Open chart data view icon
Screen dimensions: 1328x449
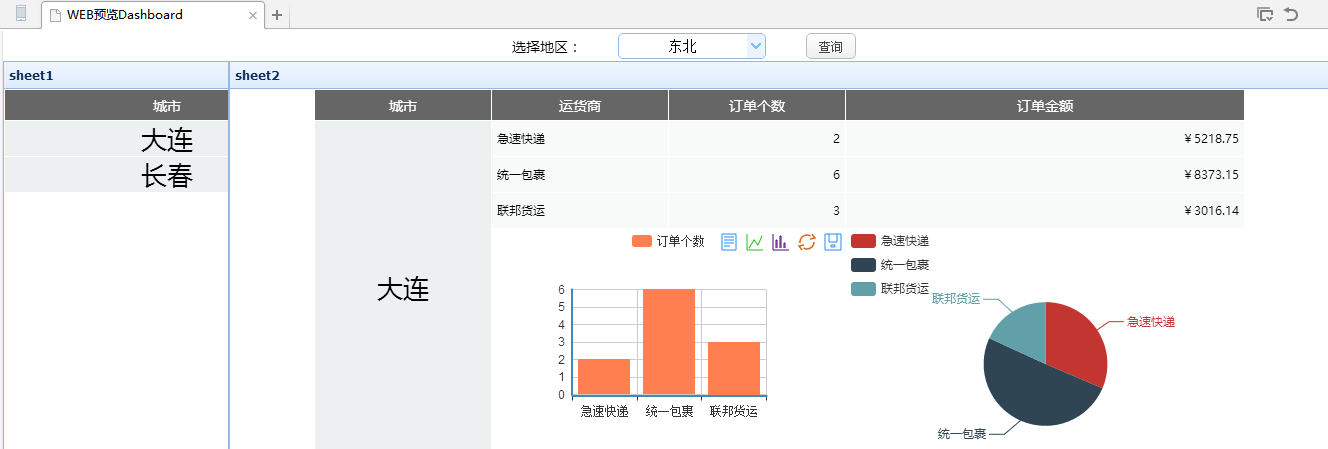[729, 242]
